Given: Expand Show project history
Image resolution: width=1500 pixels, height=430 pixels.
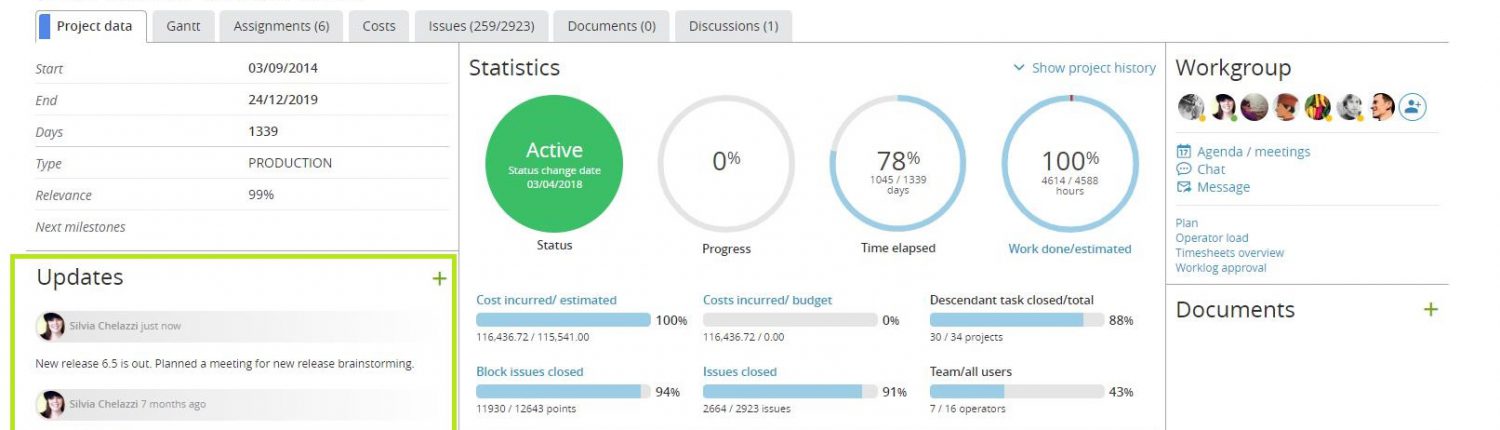Looking at the screenshot, I should point(1084,68).
